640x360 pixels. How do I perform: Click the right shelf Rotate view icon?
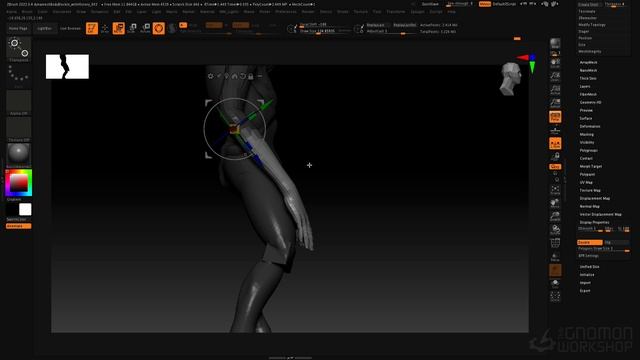[x=555, y=230]
